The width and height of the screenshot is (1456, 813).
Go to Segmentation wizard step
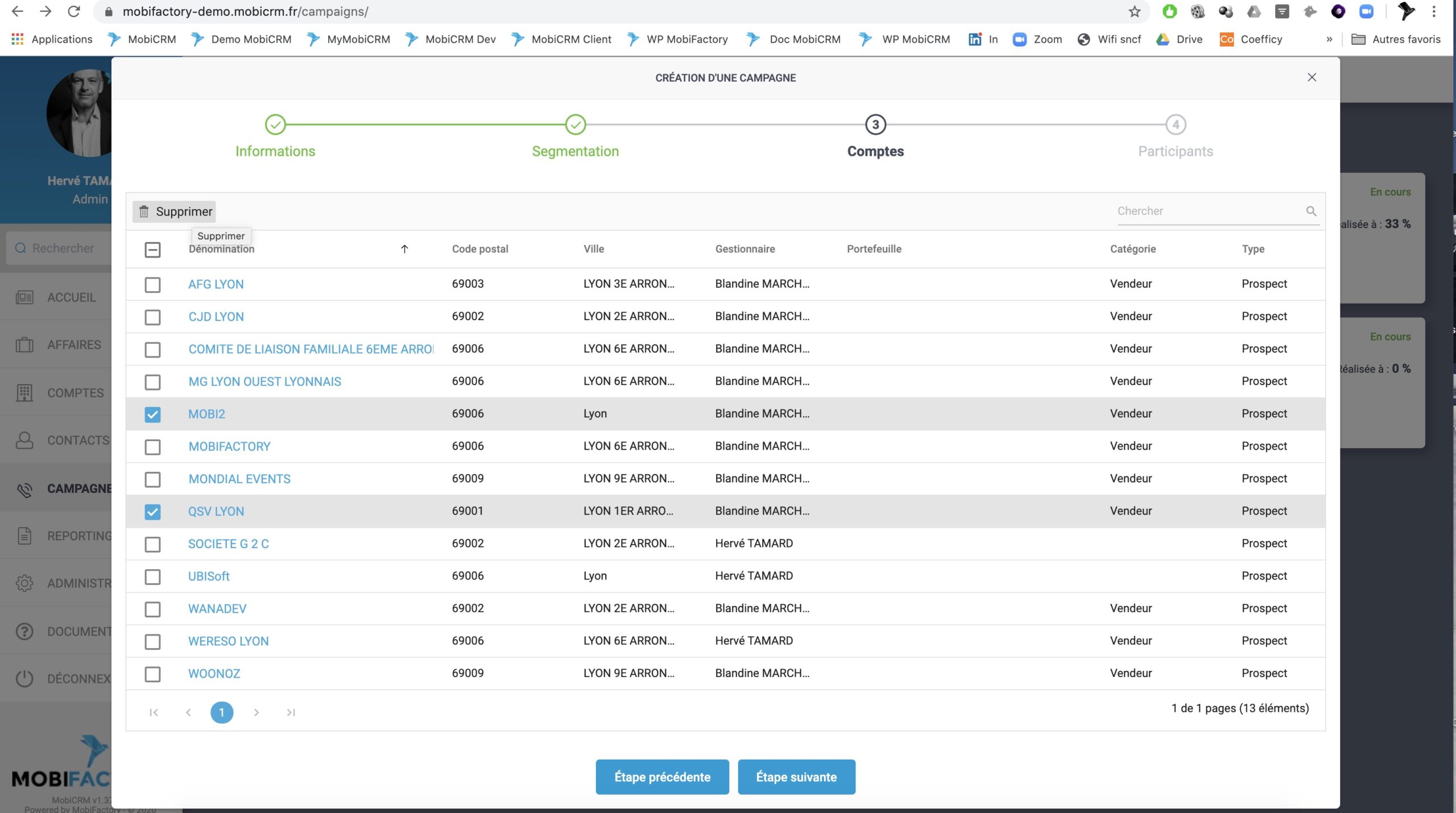tap(575, 125)
